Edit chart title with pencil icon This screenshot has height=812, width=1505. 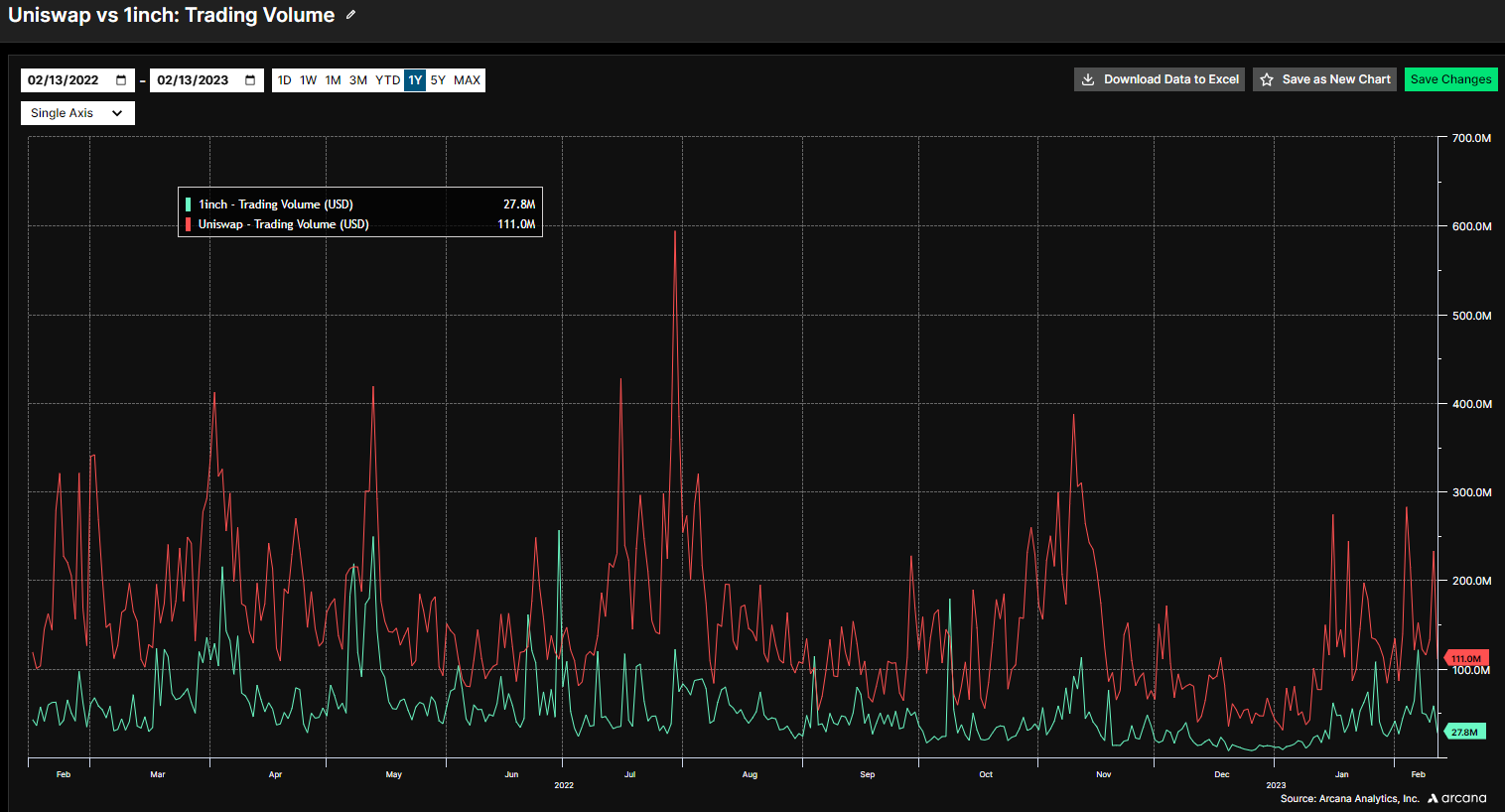tap(350, 15)
